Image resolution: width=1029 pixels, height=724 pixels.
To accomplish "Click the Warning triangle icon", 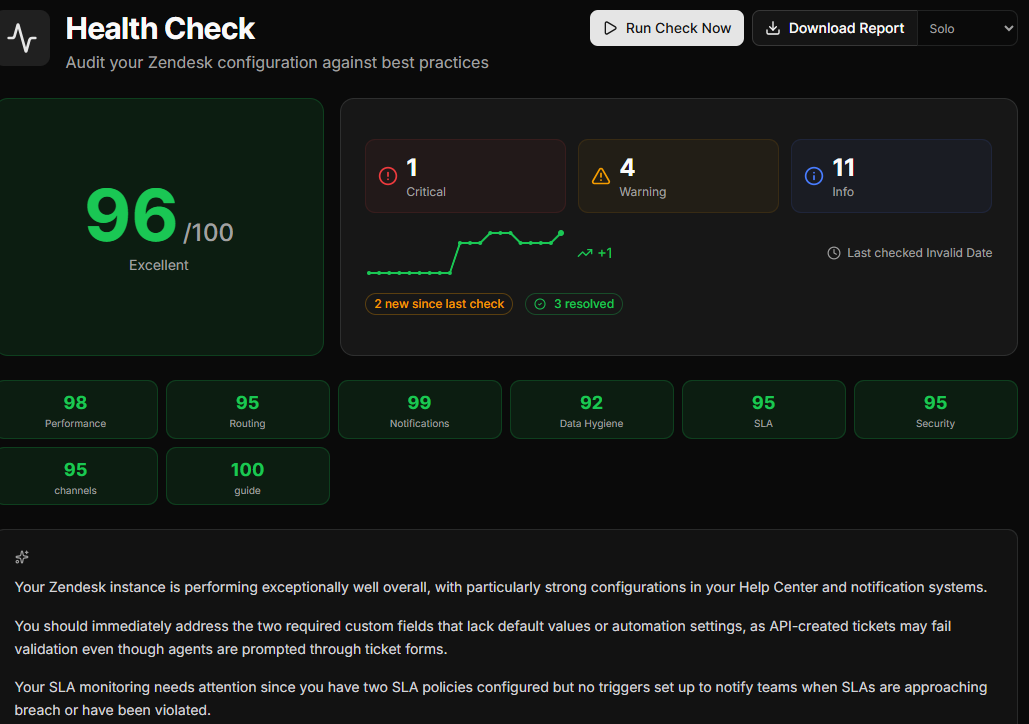I will pos(601,174).
